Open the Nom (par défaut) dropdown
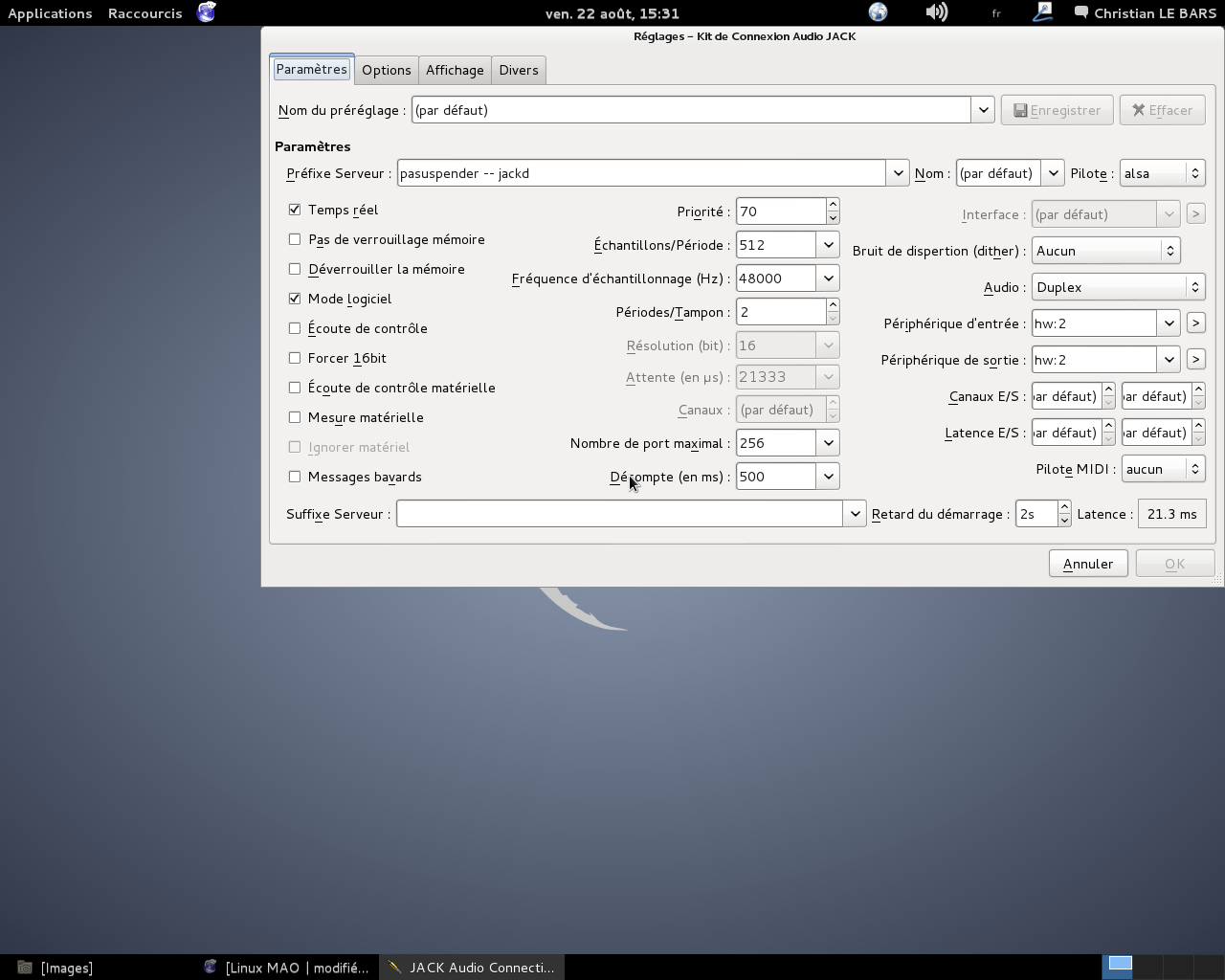Viewport: 1225px width, 980px height. 1053,173
